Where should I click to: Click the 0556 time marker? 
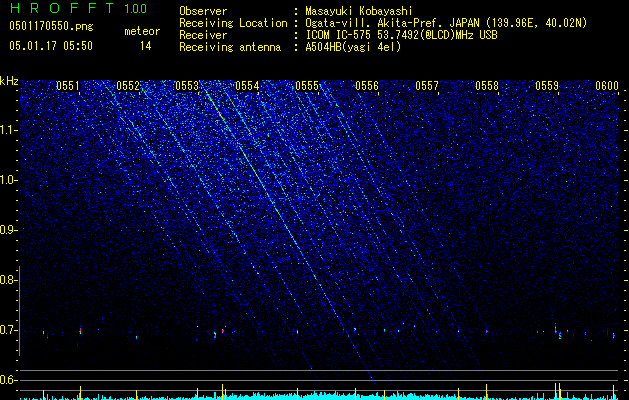click(367, 85)
